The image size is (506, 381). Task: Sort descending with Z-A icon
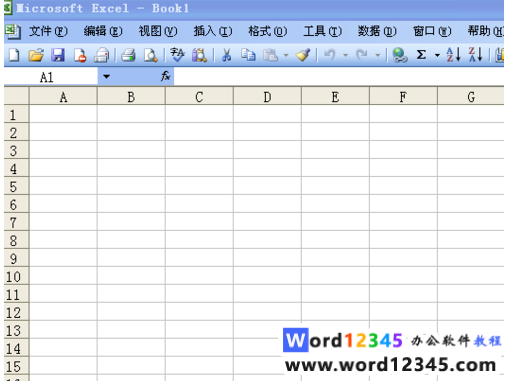coord(475,54)
